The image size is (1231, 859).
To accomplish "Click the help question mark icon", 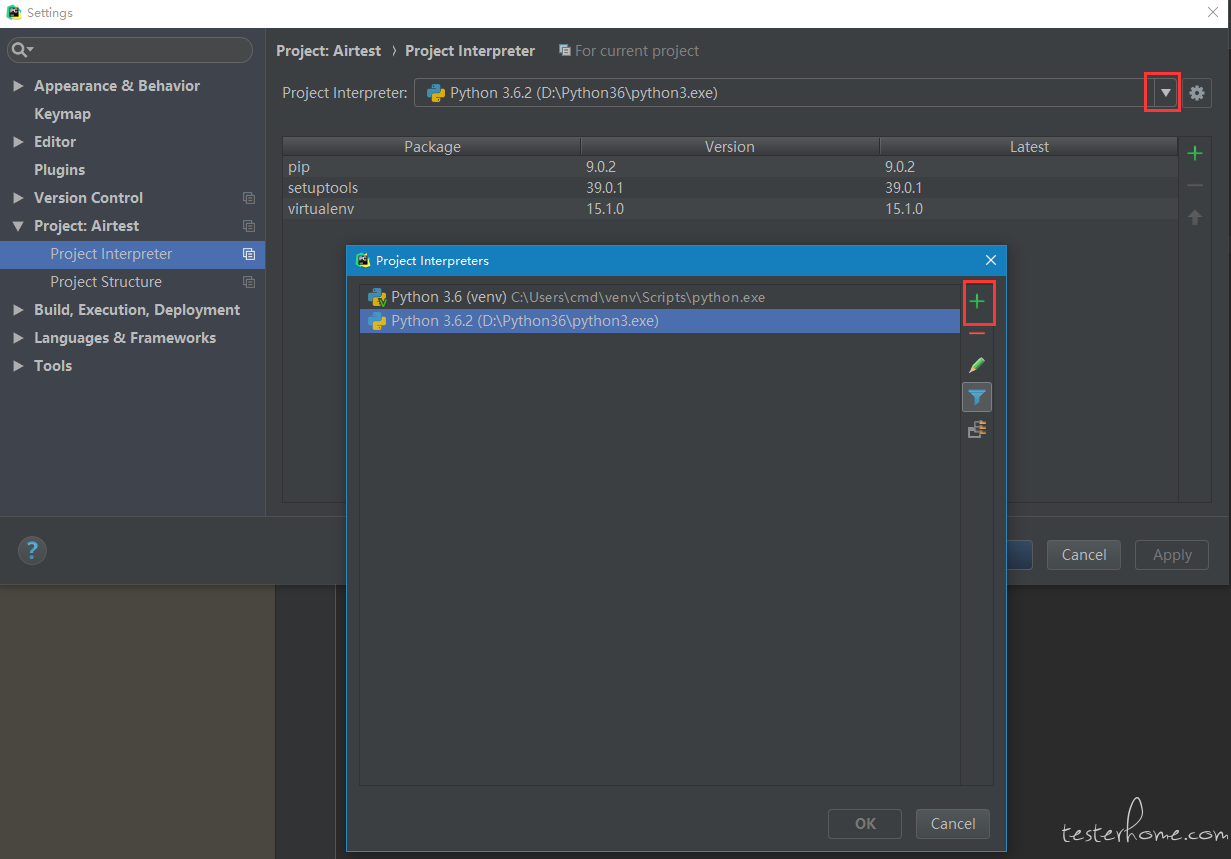I will click(x=32, y=550).
